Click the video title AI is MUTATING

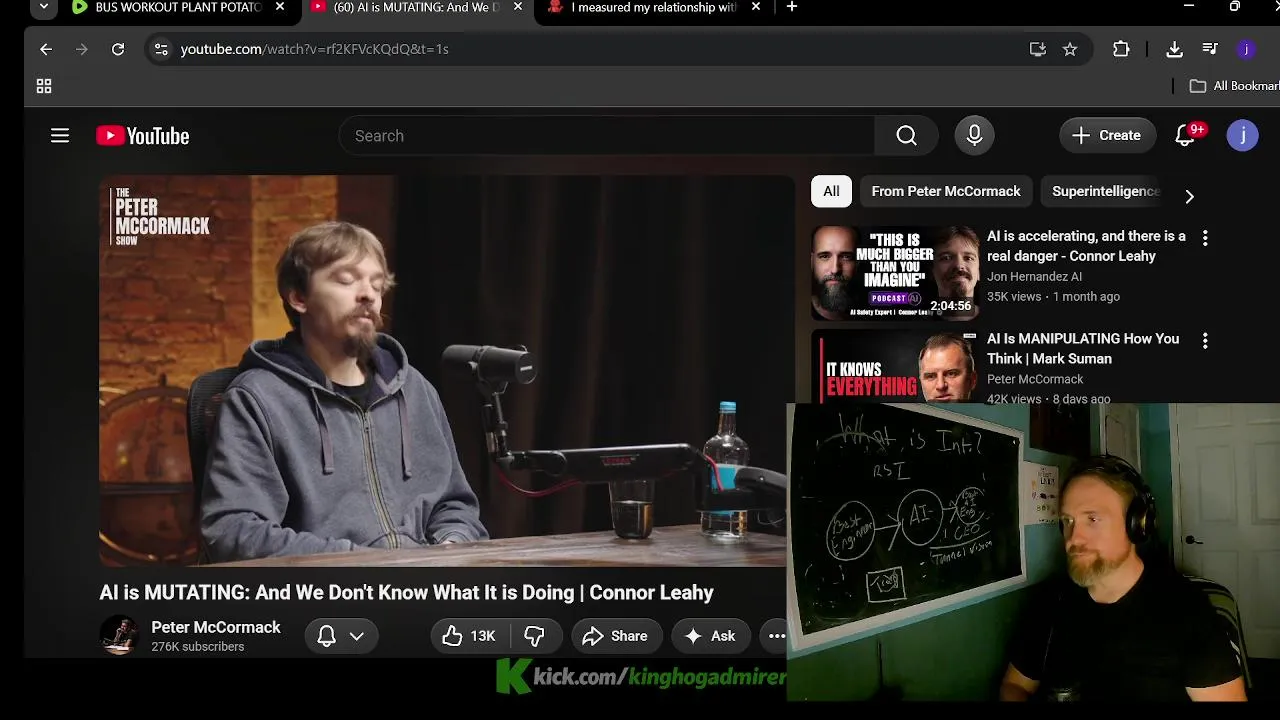coord(406,593)
